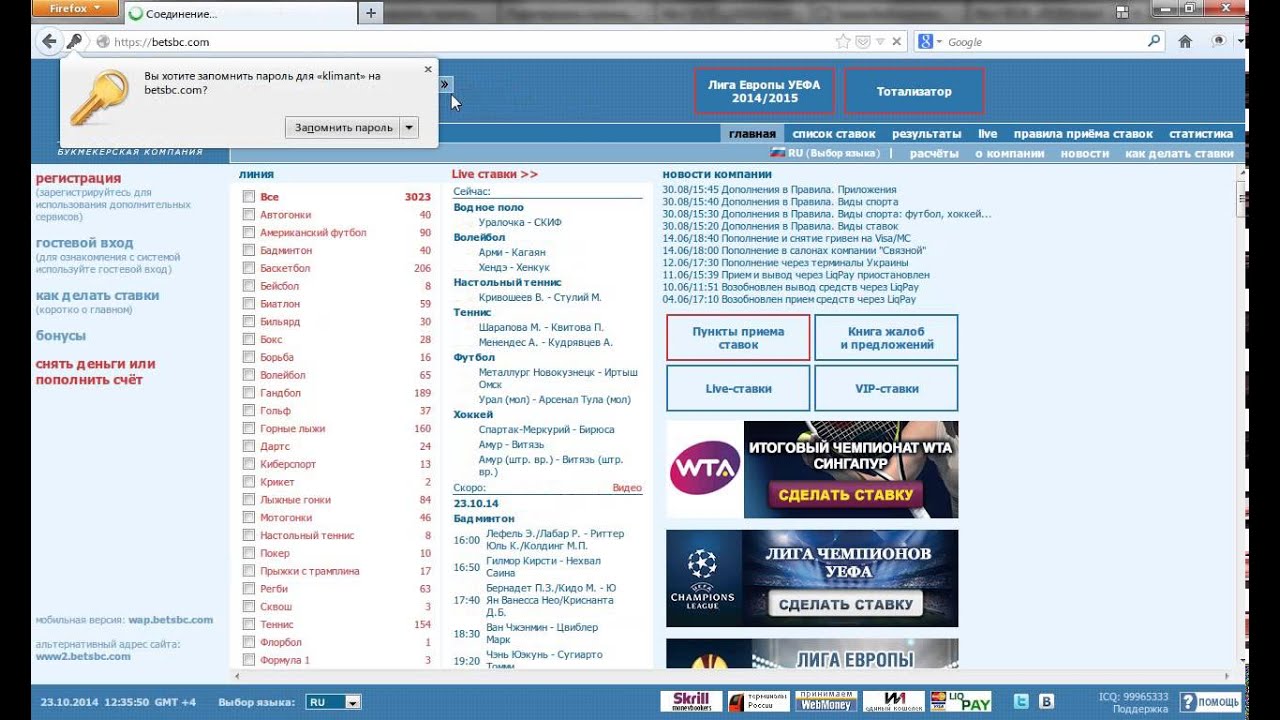Tick the Биатлон checkbox

click(x=249, y=304)
